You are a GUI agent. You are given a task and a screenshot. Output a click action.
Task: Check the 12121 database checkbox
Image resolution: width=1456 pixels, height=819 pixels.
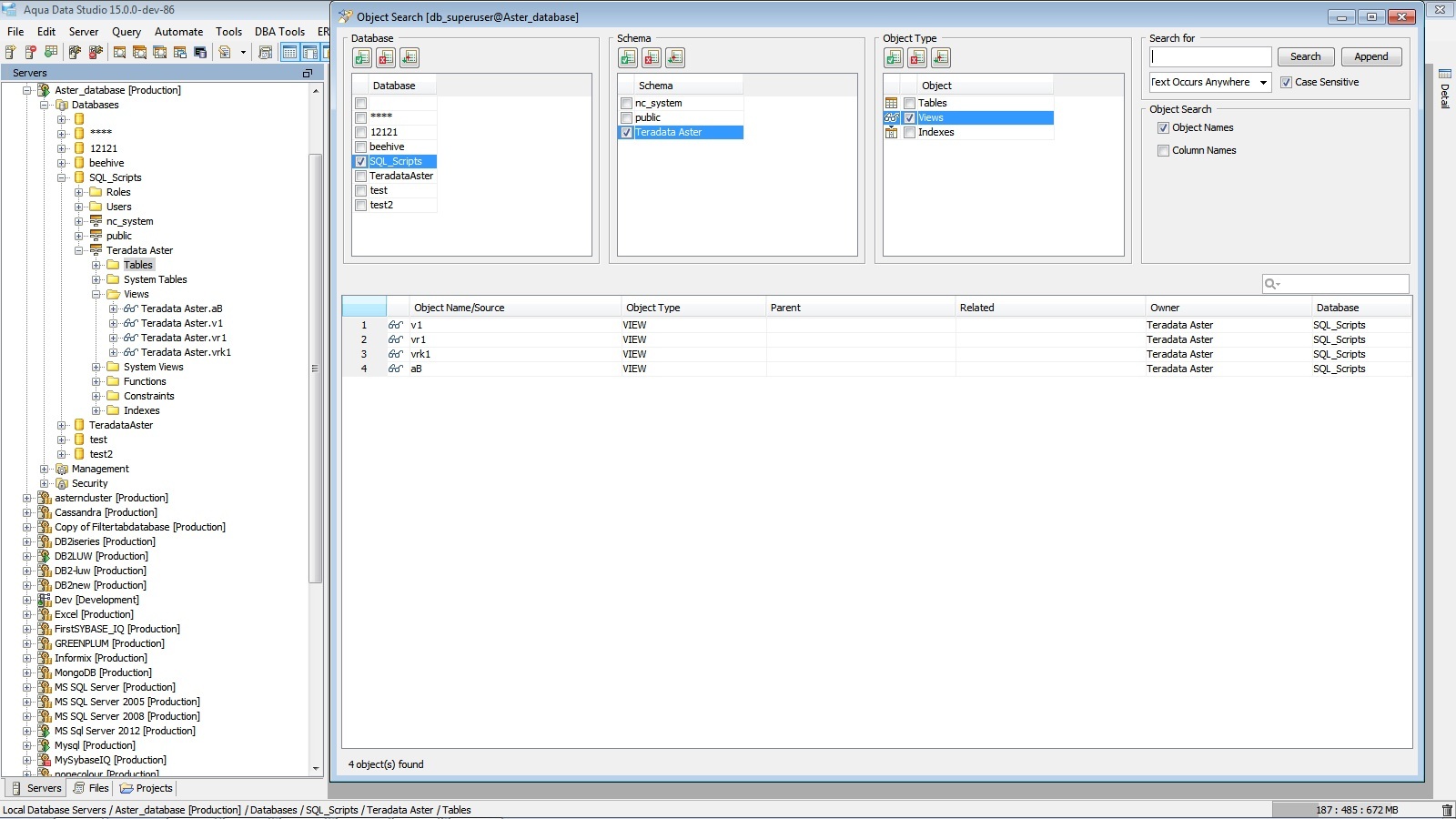point(361,132)
